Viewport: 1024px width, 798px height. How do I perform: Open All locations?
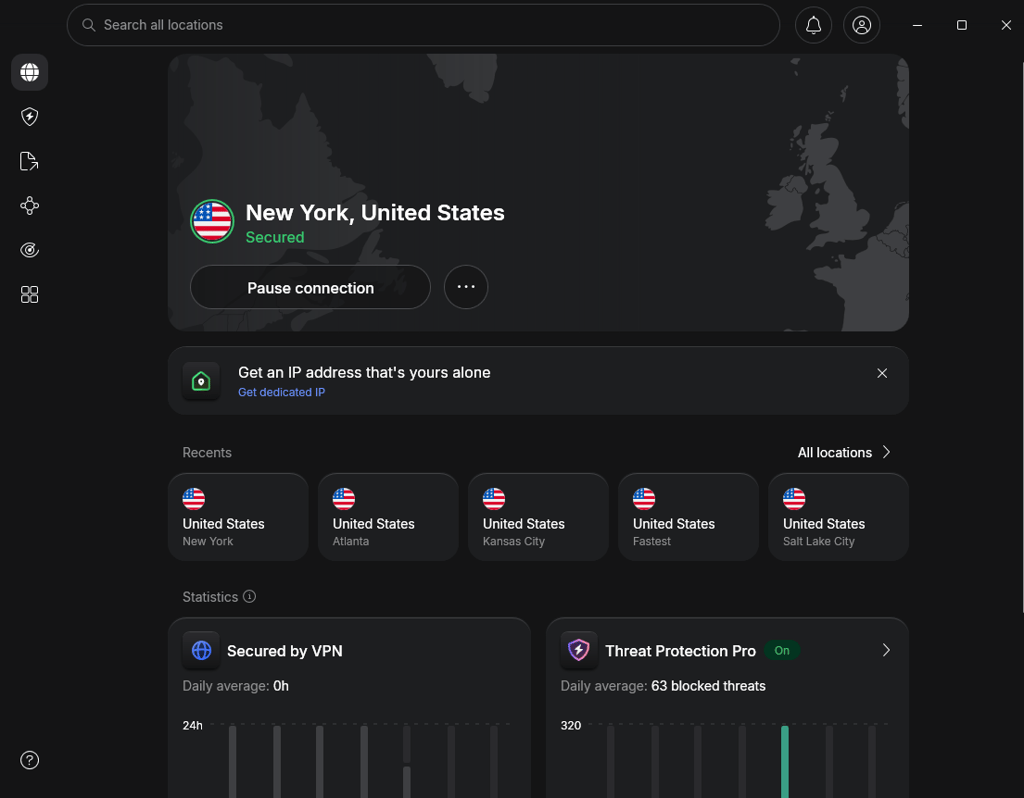tap(835, 453)
